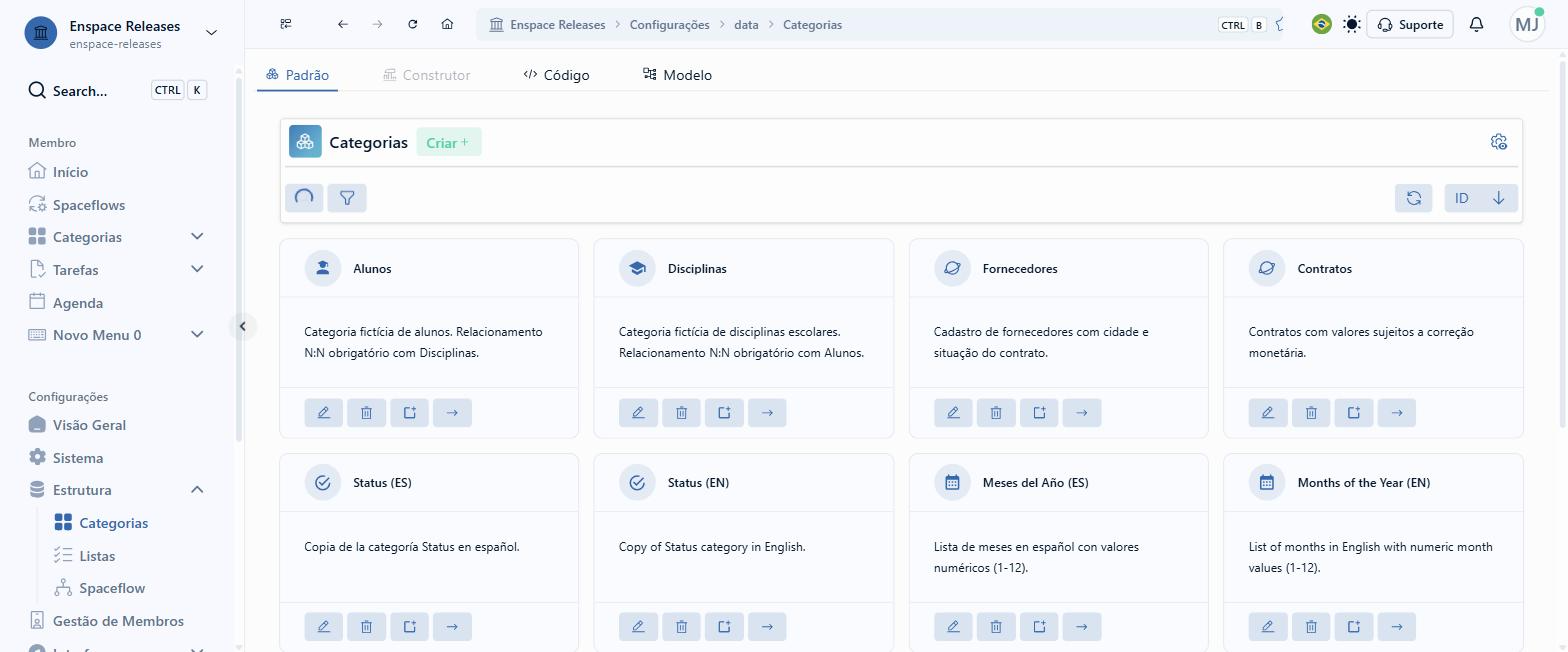
Task: Open the Enspace Releases workspace dropdown
Action: tap(211, 32)
